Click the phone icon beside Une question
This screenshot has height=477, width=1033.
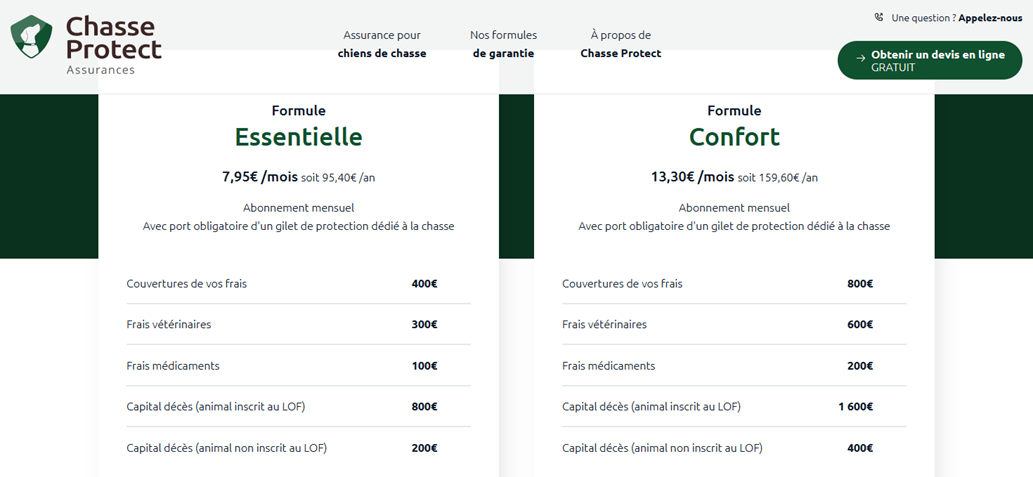tap(879, 18)
